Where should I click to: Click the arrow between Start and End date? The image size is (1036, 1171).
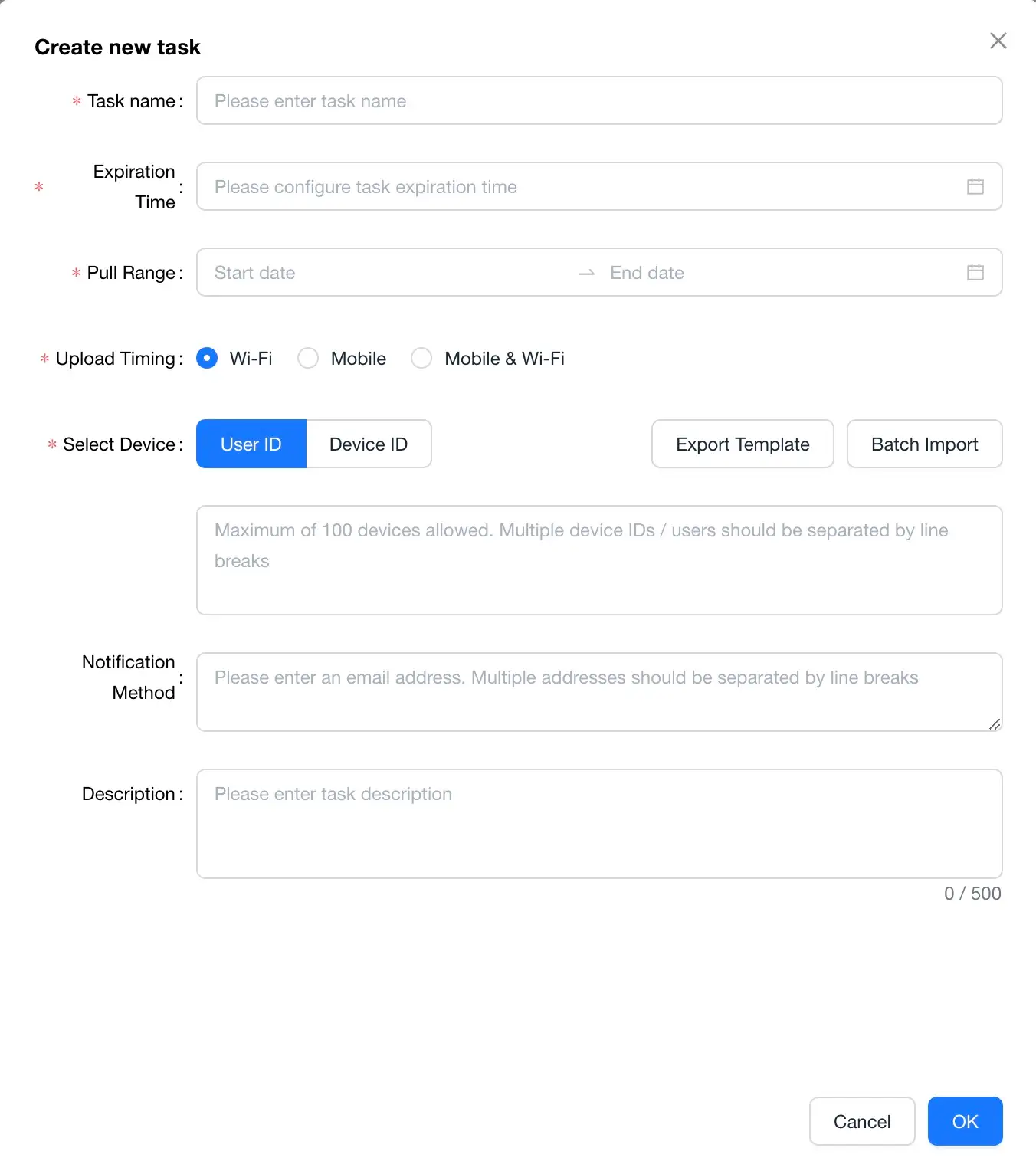[x=587, y=273]
